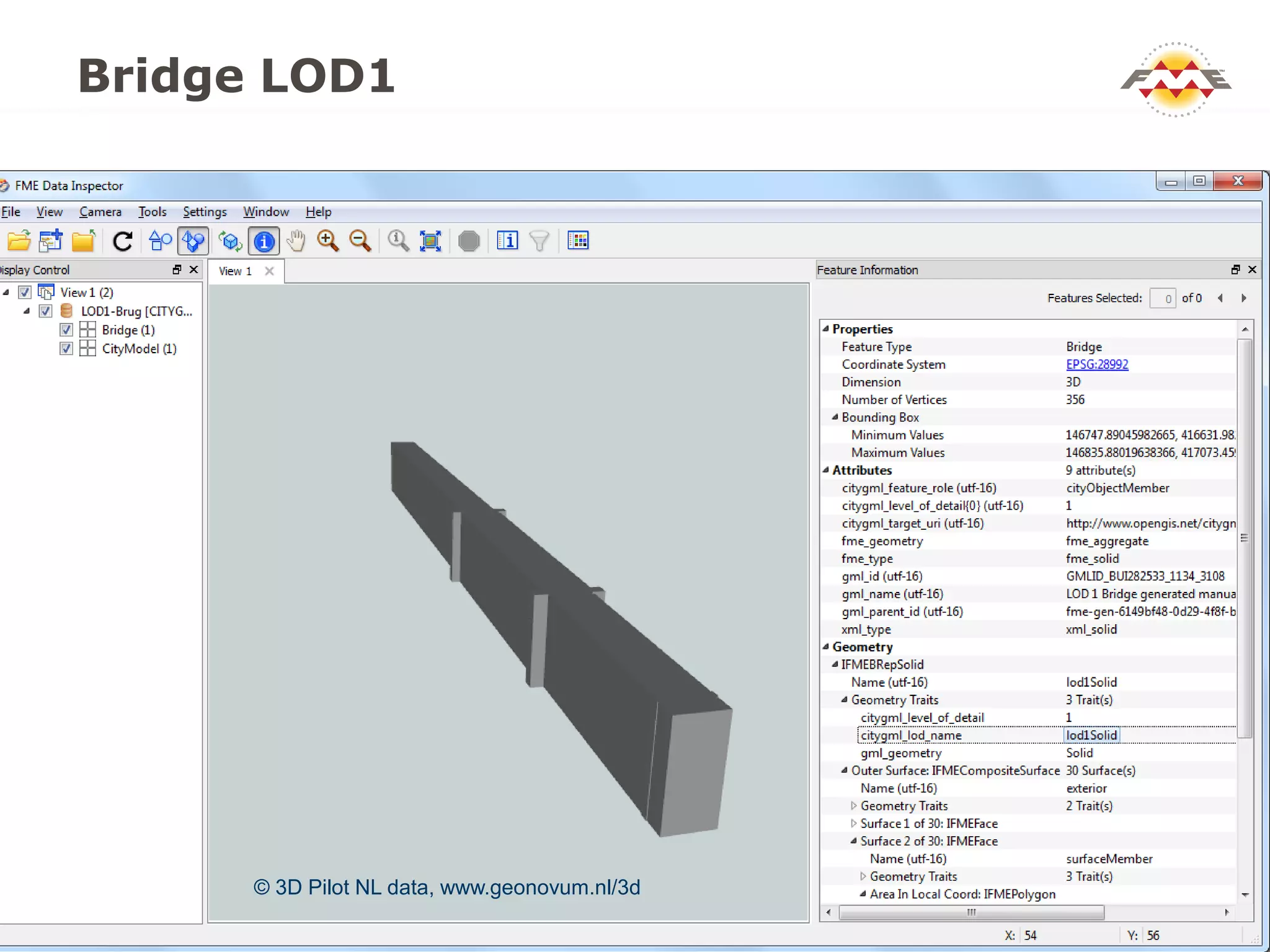This screenshot has width=1270, height=952.
Task: Go to next selected feature arrow
Action: [x=1244, y=298]
